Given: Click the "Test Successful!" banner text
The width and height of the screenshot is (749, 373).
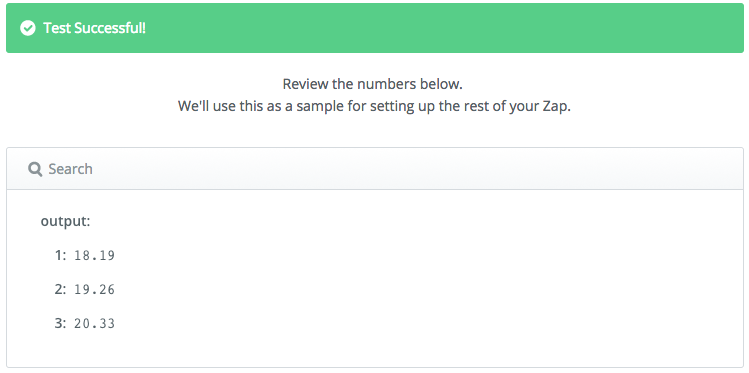Looking at the screenshot, I should (95, 28).
